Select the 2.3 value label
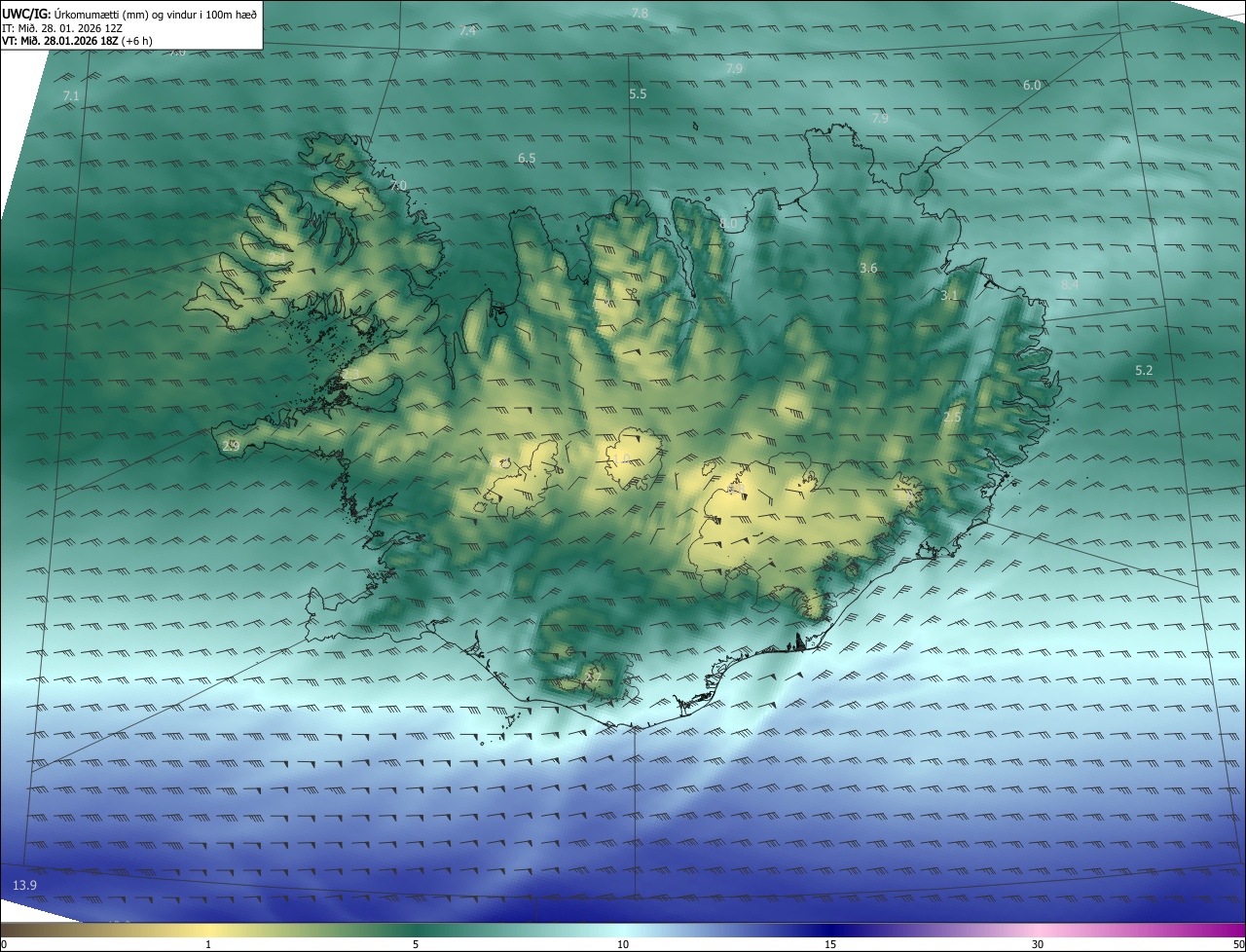The height and width of the screenshot is (952, 1246). click(349, 375)
